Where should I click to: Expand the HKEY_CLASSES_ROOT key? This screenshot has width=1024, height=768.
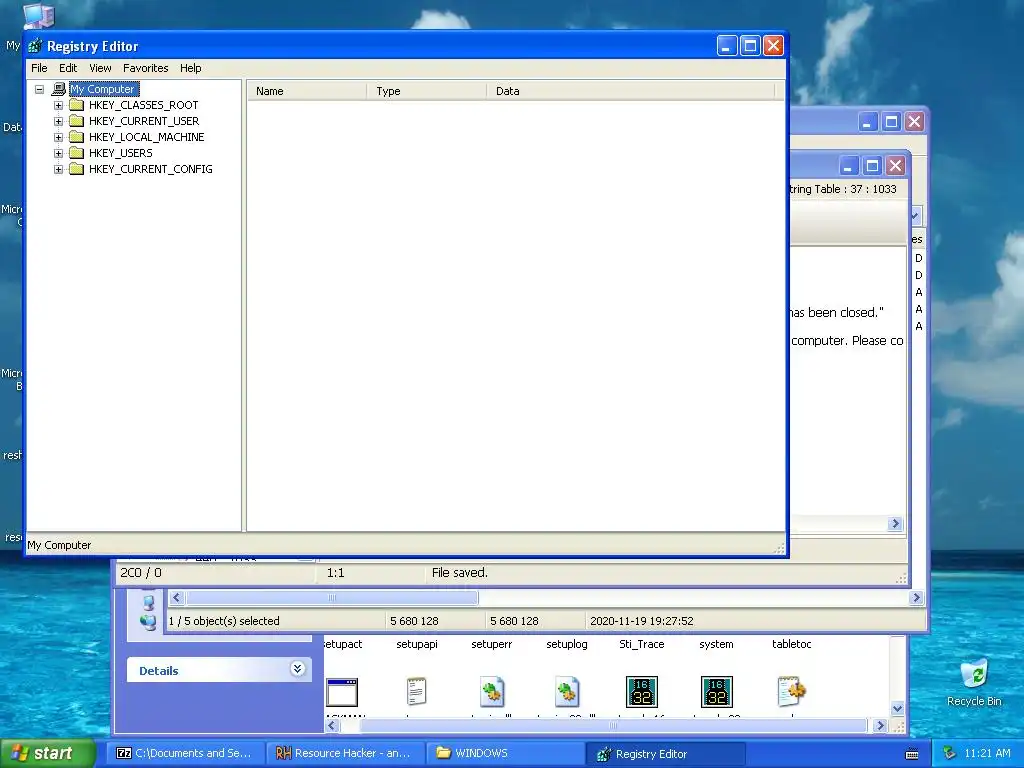58,105
